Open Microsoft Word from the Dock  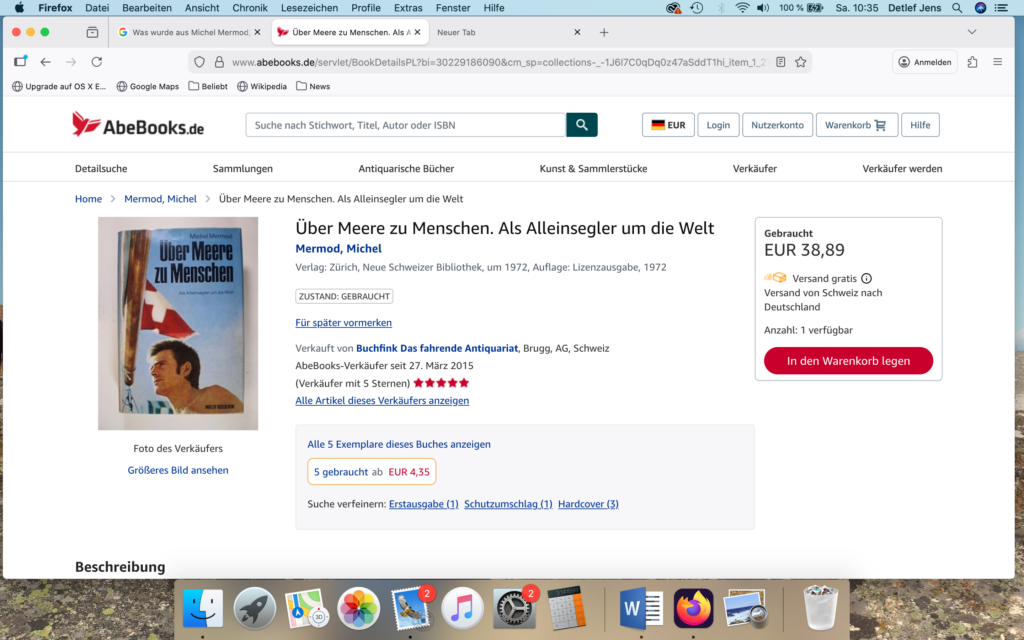pos(641,608)
